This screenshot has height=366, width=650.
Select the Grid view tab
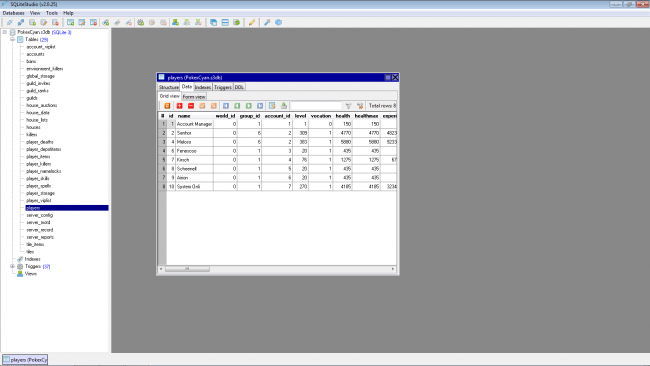(170, 96)
